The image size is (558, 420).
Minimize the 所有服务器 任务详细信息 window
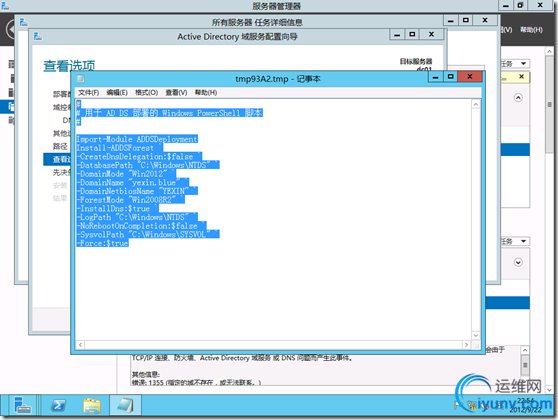point(451,20)
